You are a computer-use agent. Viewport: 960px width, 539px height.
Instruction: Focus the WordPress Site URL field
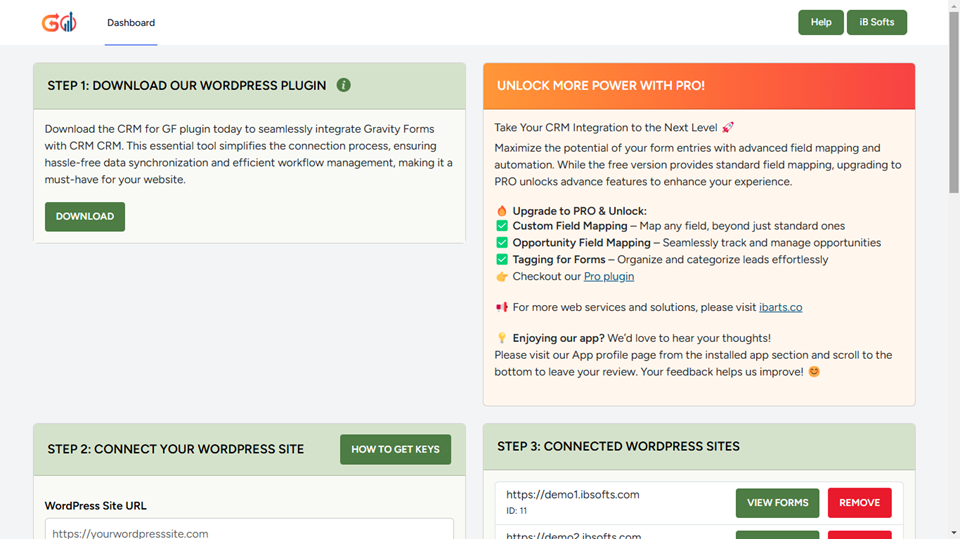(249, 530)
